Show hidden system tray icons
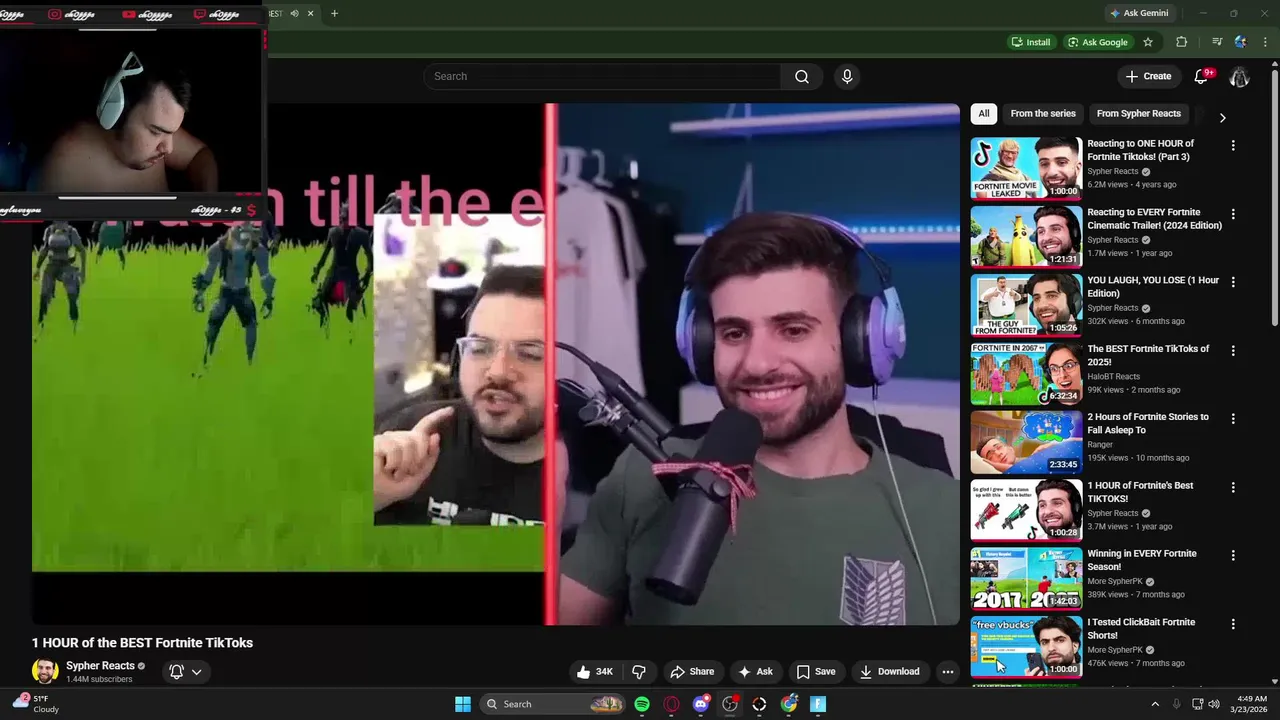The height and width of the screenshot is (720, 1280). pos(1155,704)
